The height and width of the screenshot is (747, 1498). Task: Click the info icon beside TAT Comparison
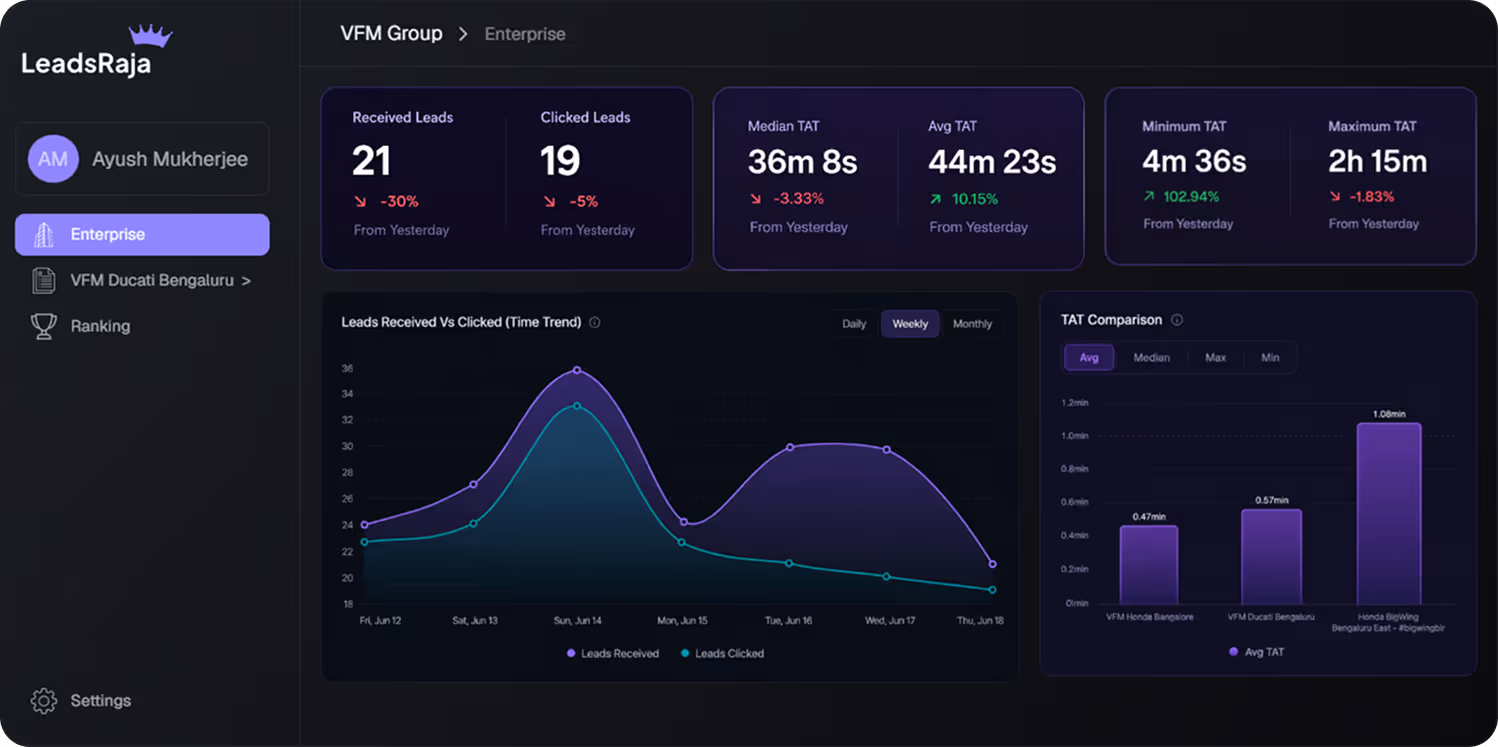pos(1177,320)
